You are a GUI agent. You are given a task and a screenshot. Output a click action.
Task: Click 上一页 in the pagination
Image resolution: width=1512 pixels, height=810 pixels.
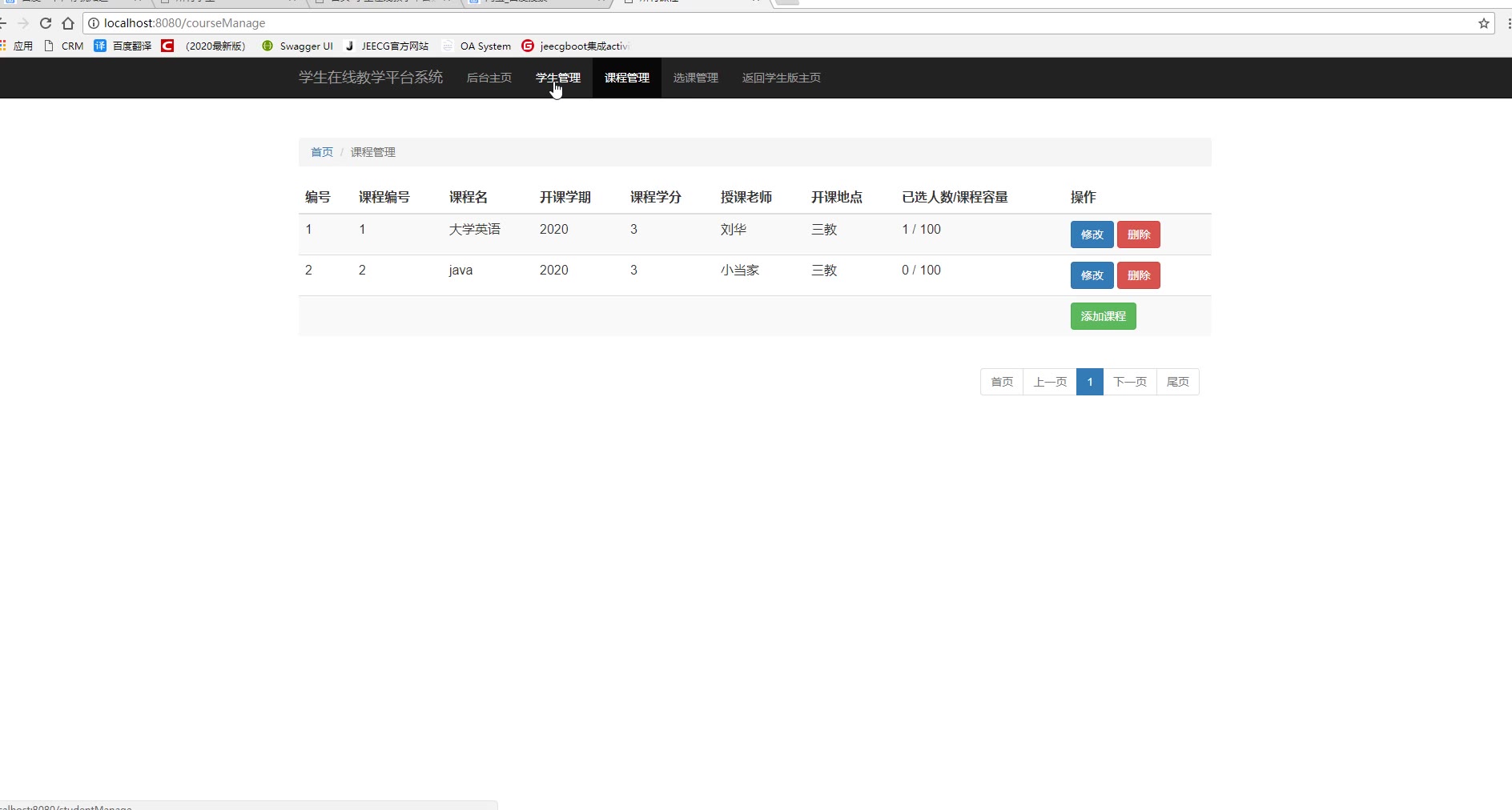[1050, 382]
